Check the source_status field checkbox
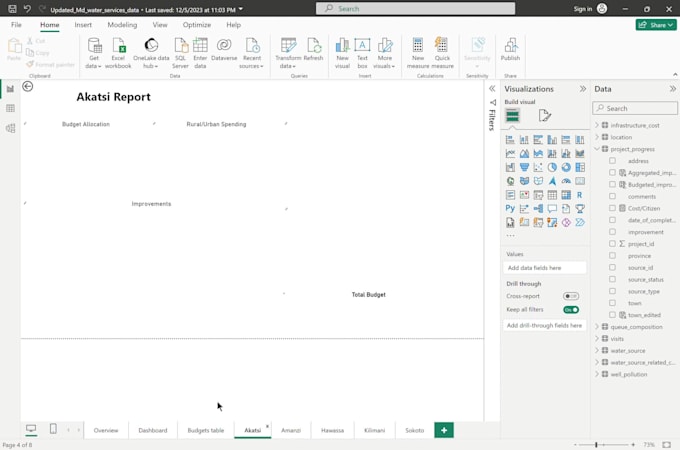The image size is (680, 450). 612,280
